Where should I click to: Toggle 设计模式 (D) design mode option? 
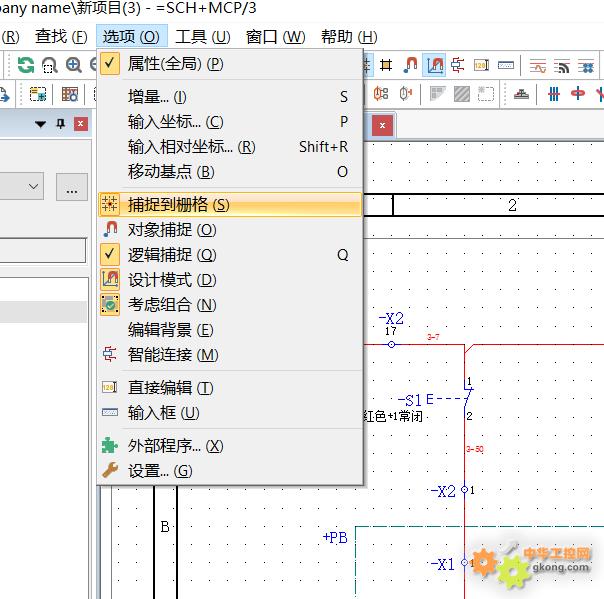(230, 280)
